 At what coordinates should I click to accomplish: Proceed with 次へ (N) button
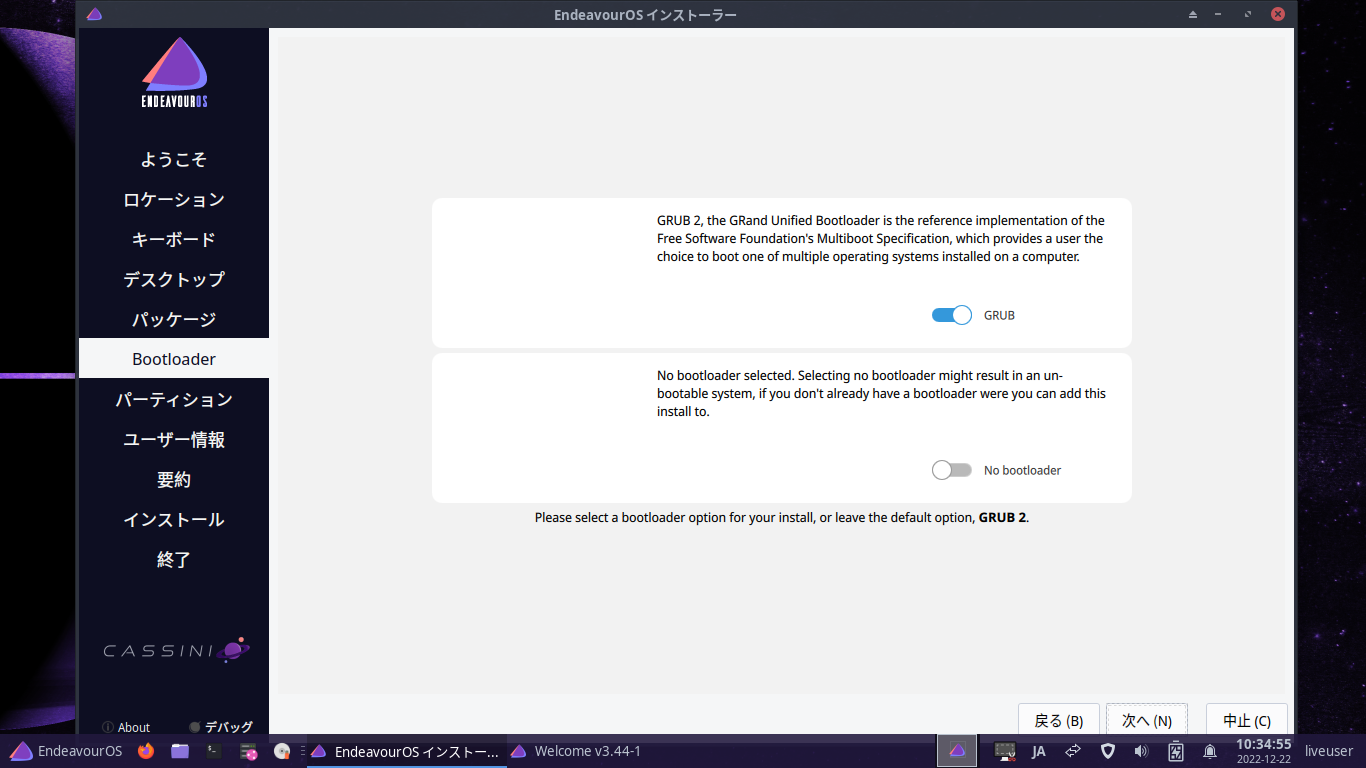pos(1147,720)
